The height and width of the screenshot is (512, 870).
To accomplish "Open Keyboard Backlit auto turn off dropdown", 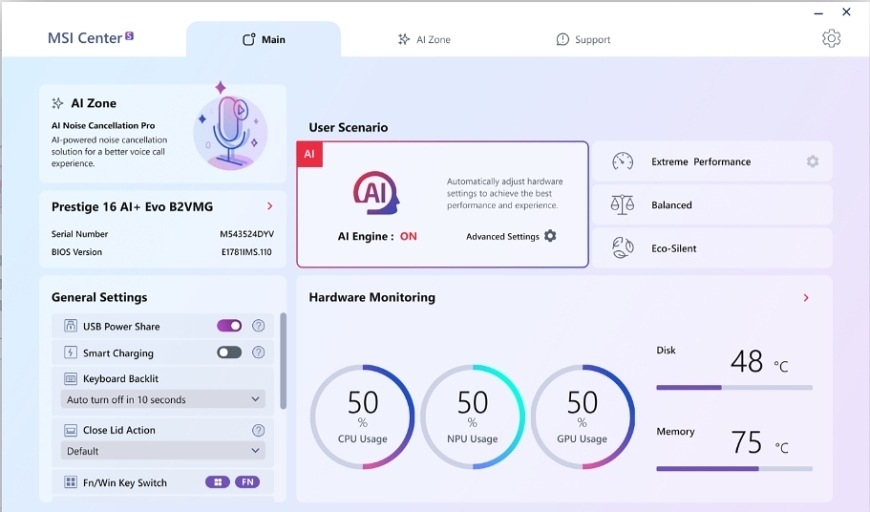I will (163, 399).
